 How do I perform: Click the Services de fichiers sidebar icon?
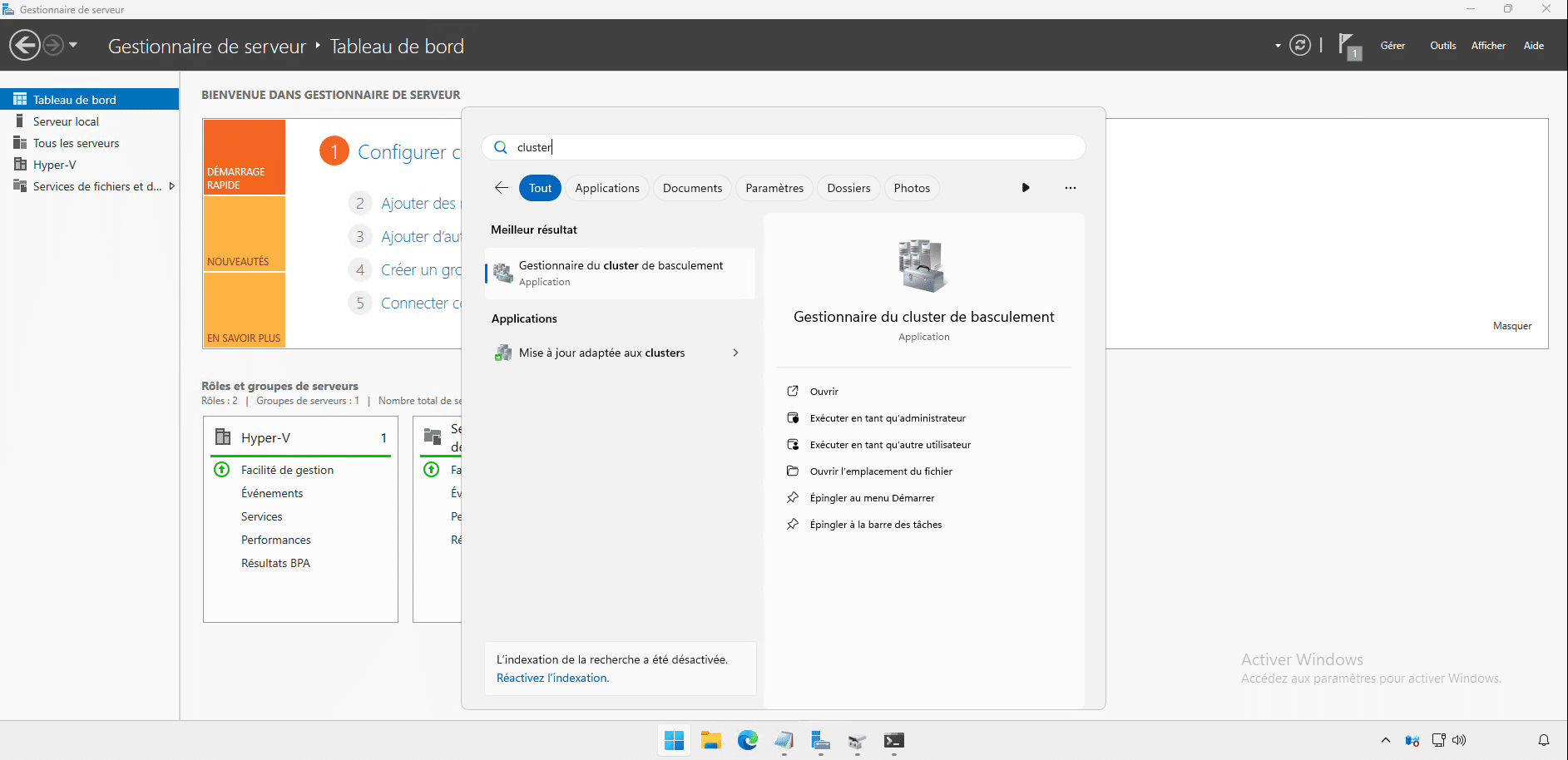click(x=20, y=186)
